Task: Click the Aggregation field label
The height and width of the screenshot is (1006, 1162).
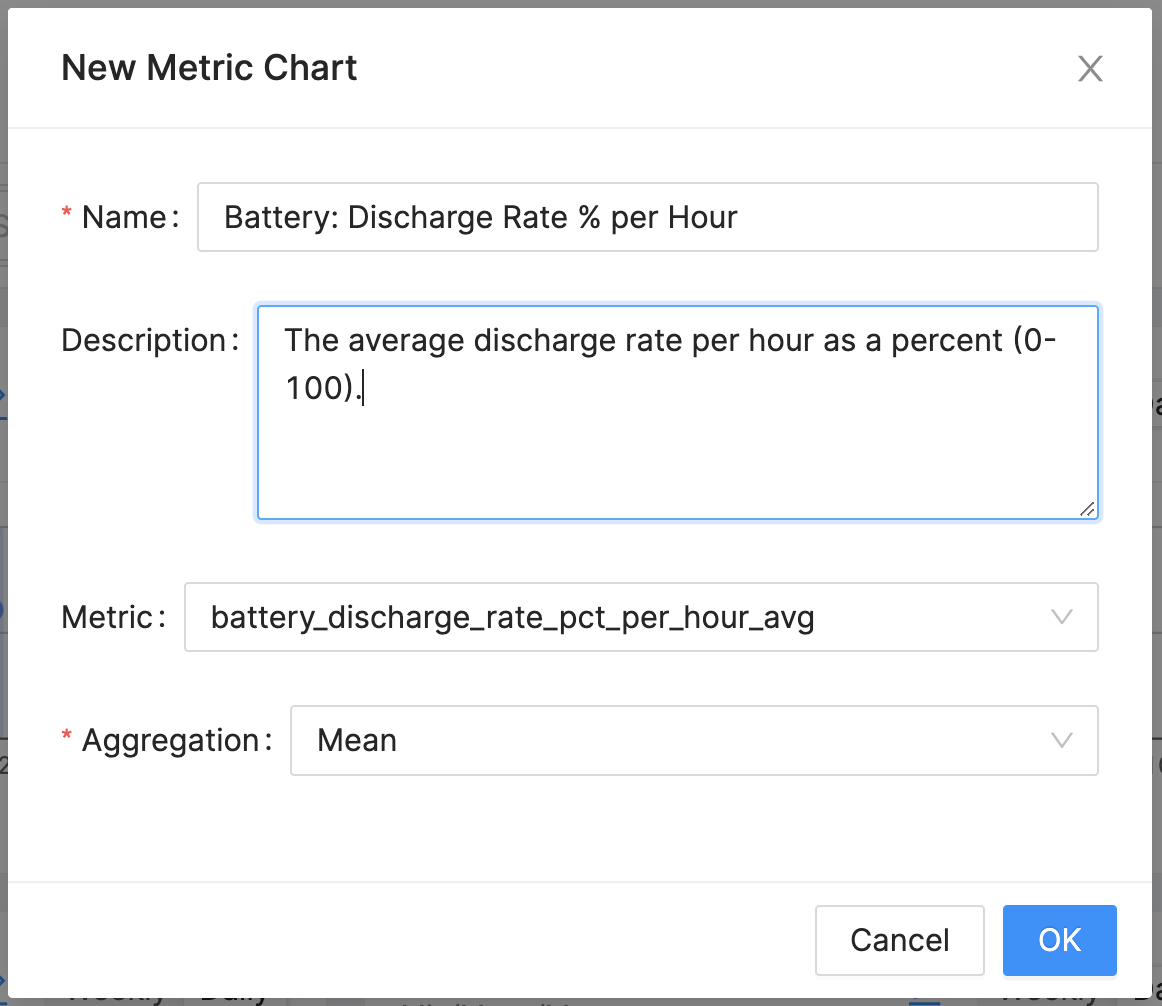Action: [x=171, y=741]
